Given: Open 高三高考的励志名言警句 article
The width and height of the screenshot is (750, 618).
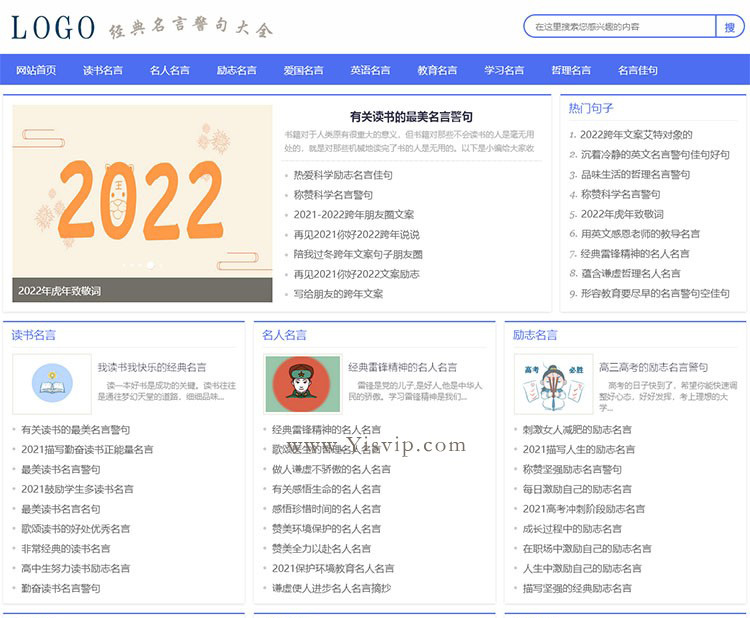Looking at the screenshot, I should click(x=653, y=367).
